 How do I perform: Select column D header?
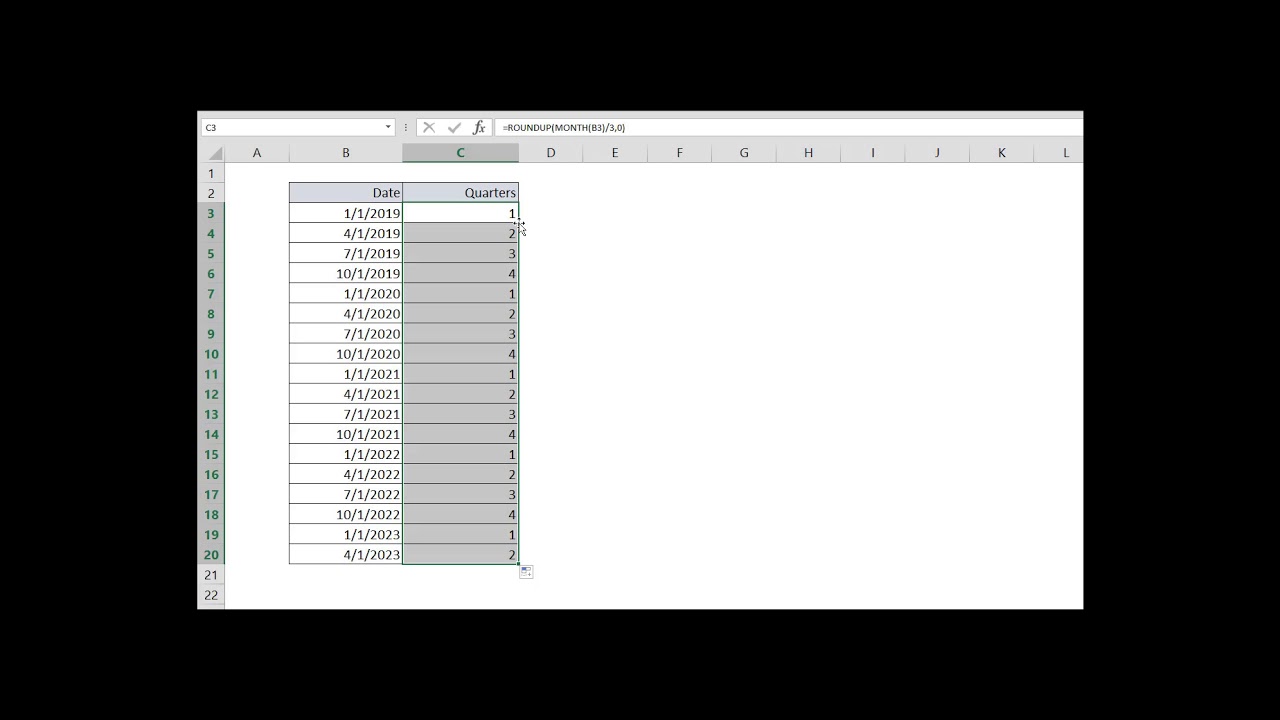(x=551, y=153)
